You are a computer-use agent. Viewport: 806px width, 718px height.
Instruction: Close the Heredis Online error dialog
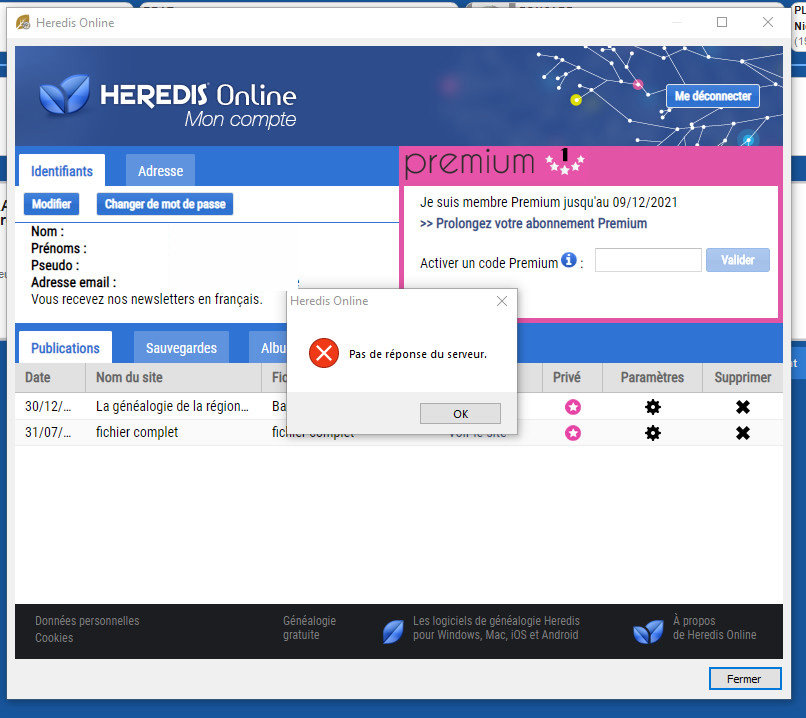tap(502, 301)
